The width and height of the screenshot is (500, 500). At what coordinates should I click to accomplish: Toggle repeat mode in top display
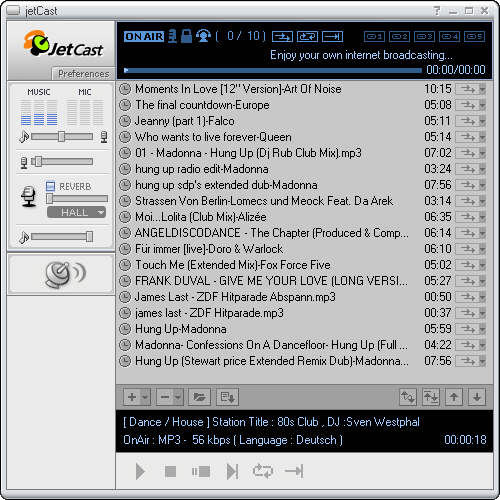click(x=307, y=36)
